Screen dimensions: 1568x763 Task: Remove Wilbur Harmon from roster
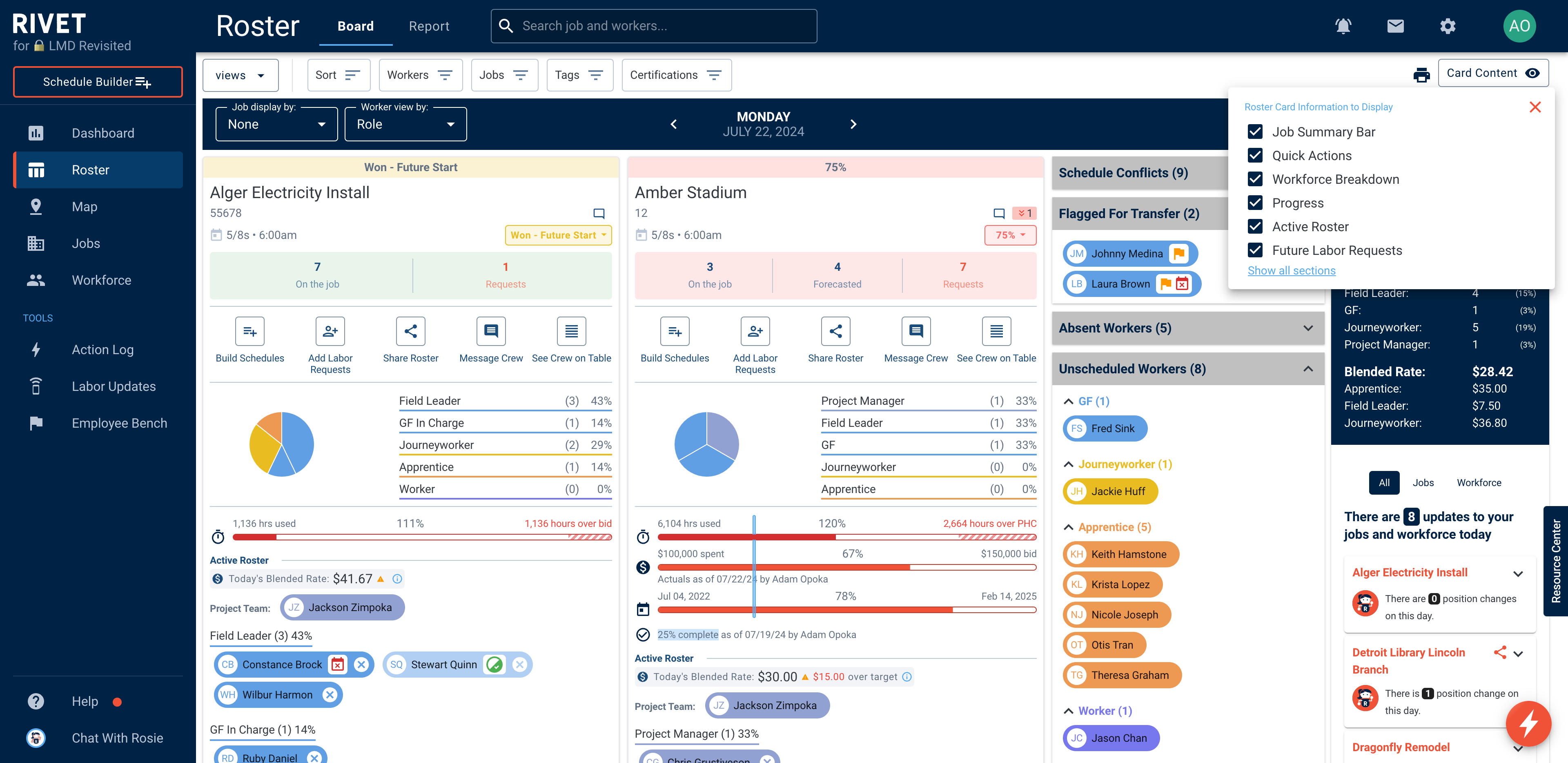coord(329,695)
